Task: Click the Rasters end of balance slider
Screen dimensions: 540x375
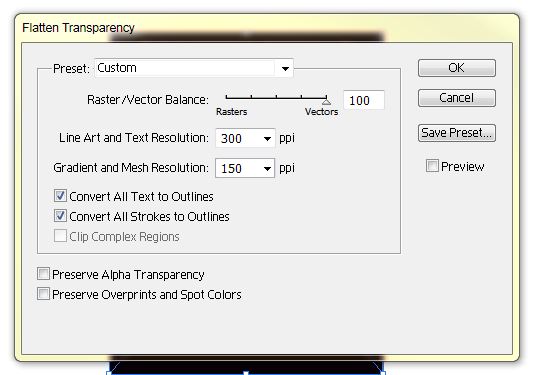Action: click(x=226, y=98)
